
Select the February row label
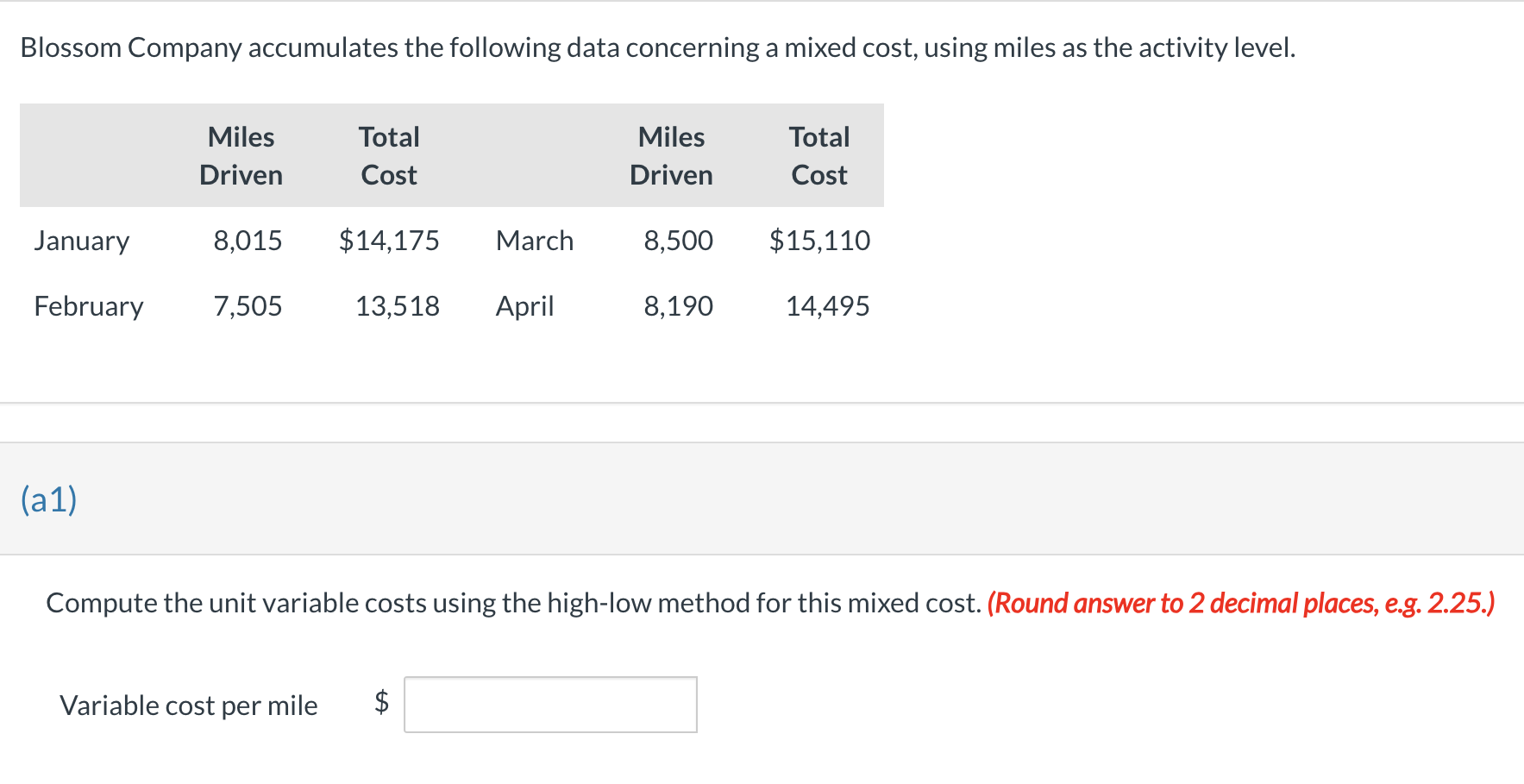89,306
